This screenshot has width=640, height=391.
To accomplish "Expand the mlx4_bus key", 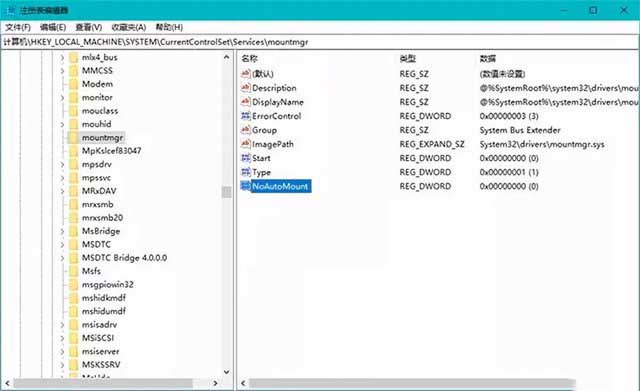I will 62,58.
